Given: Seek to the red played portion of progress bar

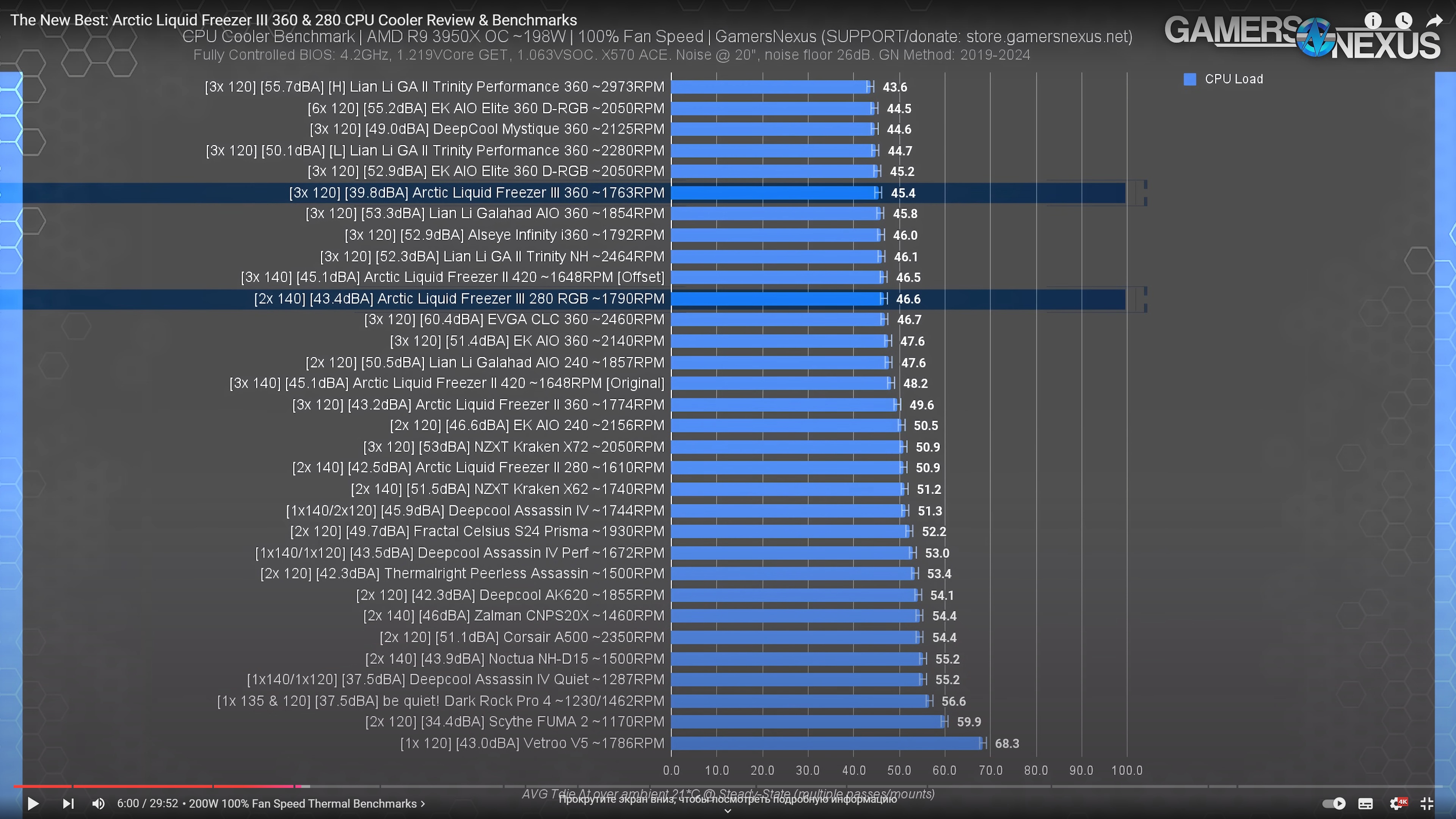Looking at the screenshot, I should point(141,786).
